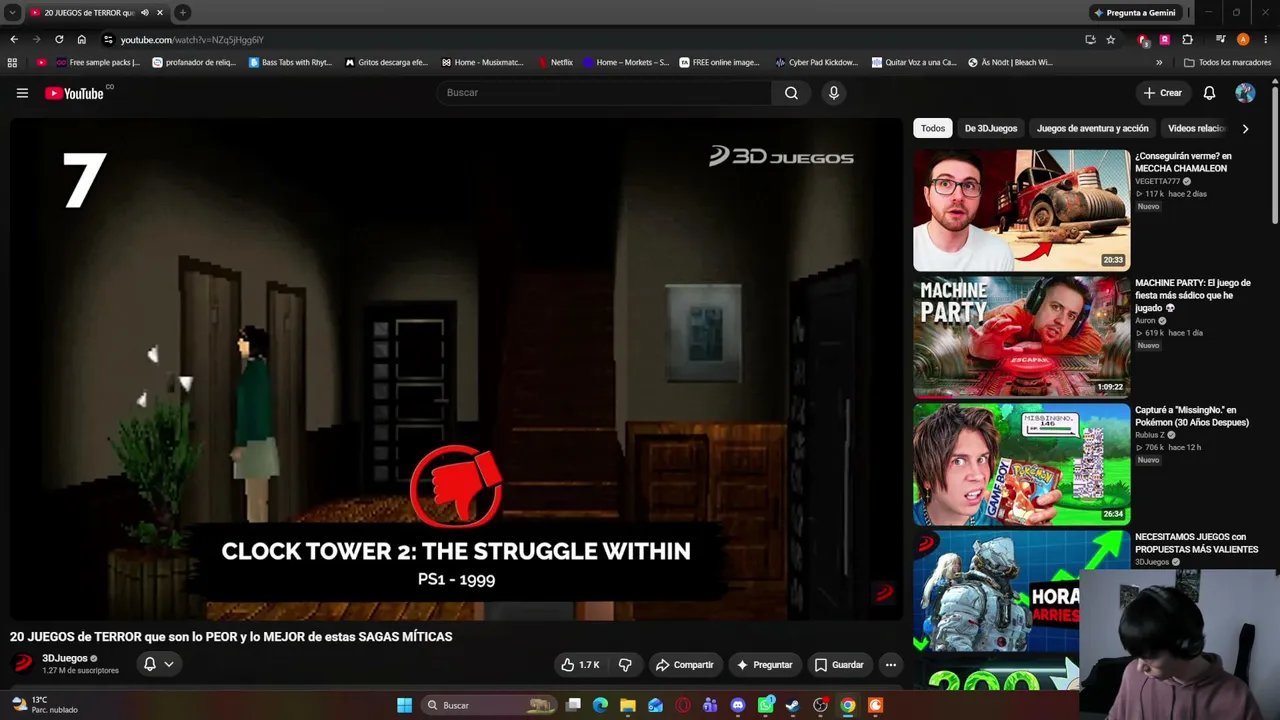Open the 3DJuegos channel name link
Screen dimensions: 1280x720
pos(65,658)
